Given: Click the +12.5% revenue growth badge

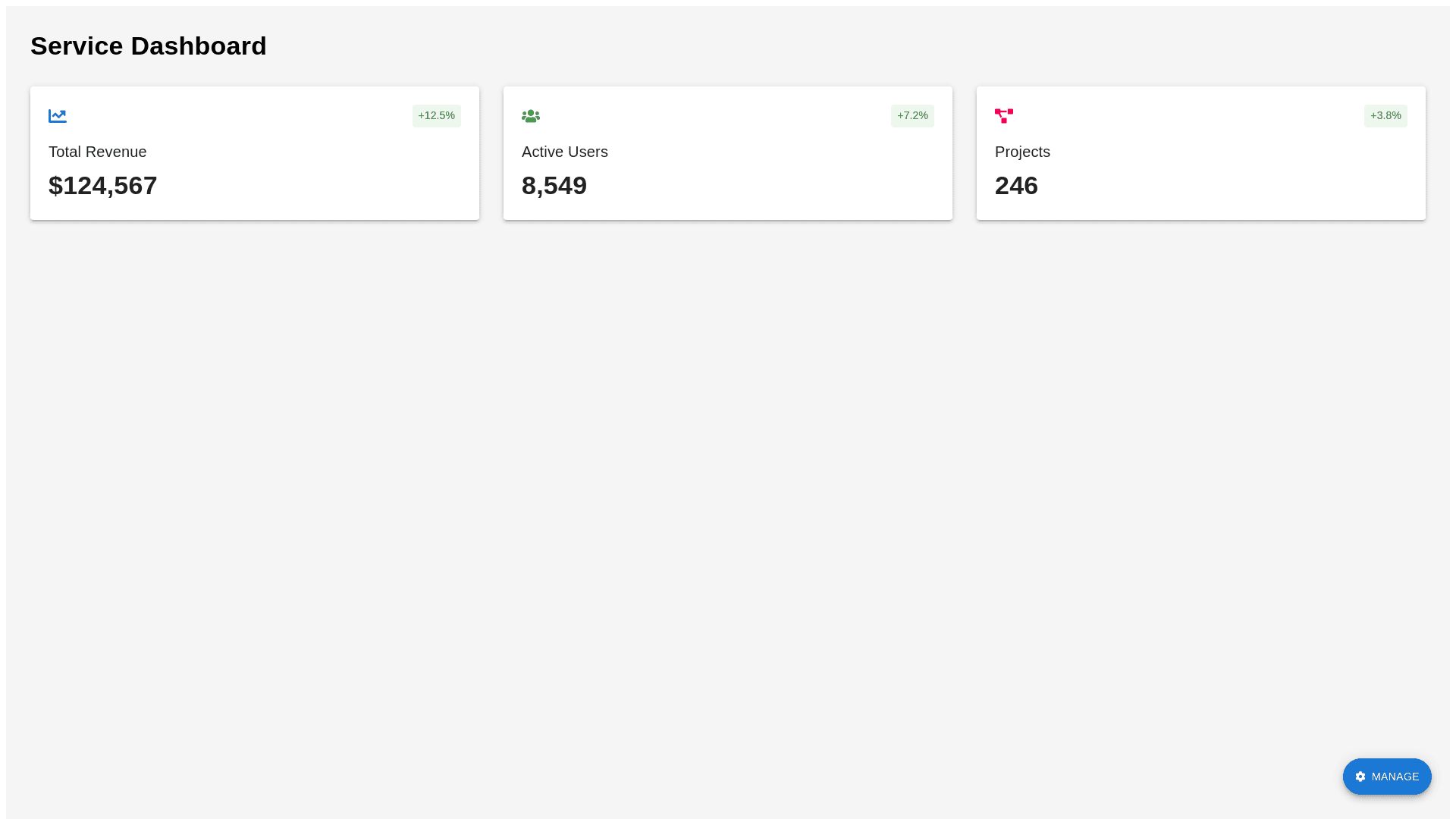Looking at the screenshot, I should pos(436,116).
